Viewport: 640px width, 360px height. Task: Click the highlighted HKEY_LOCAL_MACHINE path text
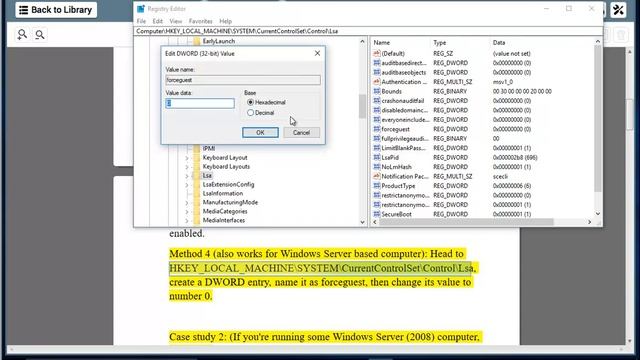[x=321, y=268]
